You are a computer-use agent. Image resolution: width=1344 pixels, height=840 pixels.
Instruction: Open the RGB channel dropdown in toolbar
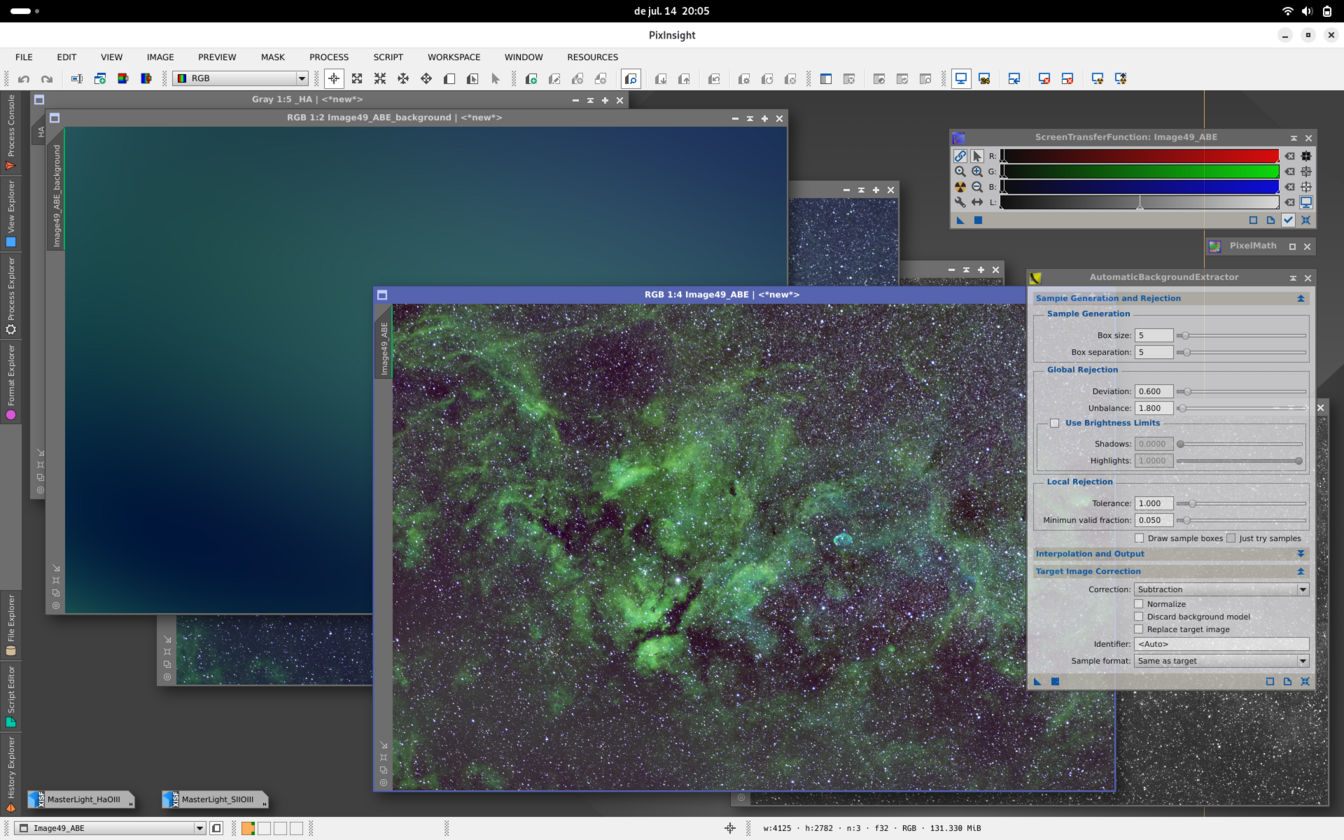(240, 78)
